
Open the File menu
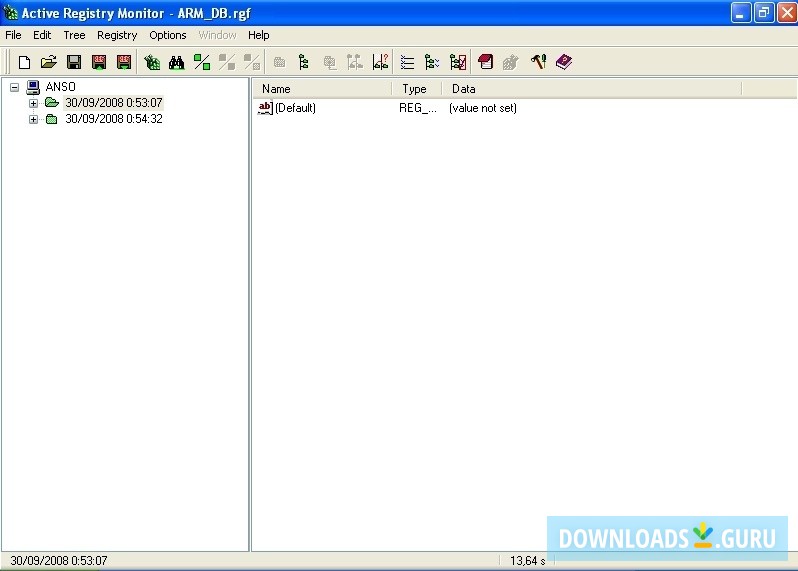[13, 35]
